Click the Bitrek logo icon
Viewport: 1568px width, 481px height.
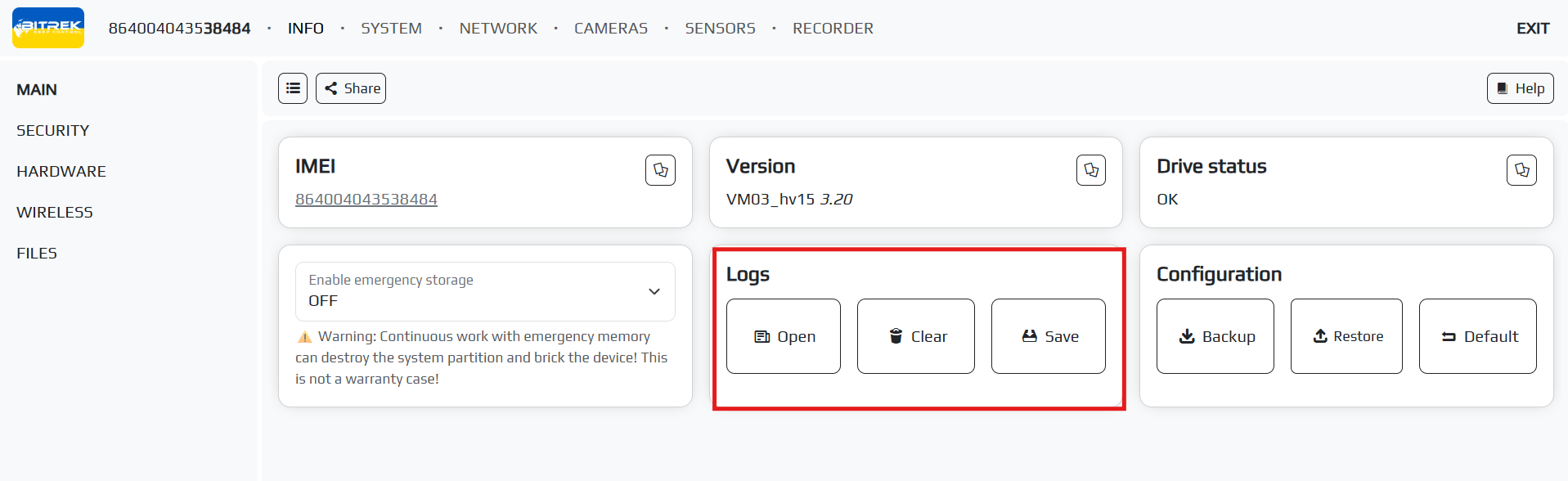48,28
